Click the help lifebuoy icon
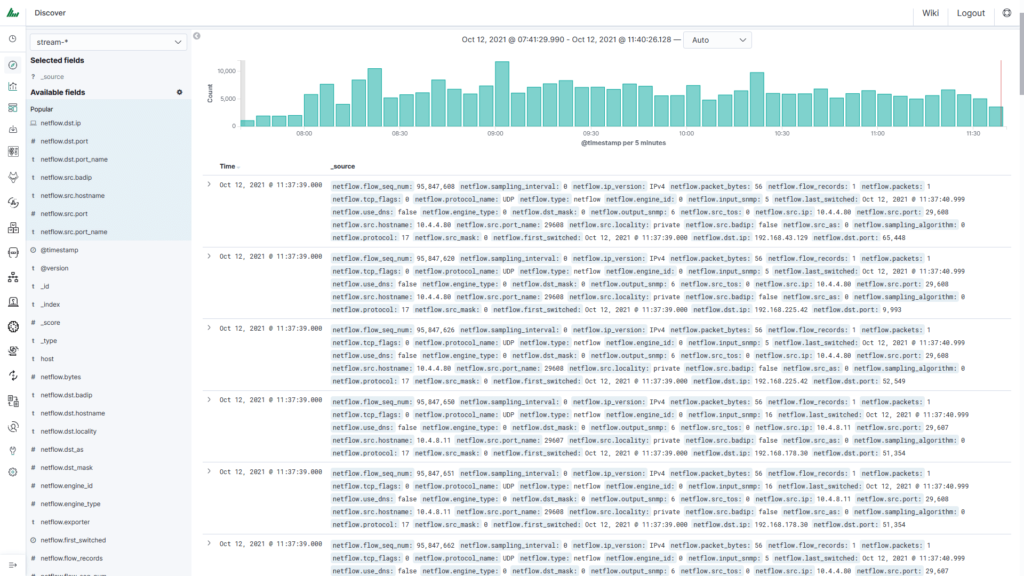Screen dimensions: 1024x576 [1007, 13]
